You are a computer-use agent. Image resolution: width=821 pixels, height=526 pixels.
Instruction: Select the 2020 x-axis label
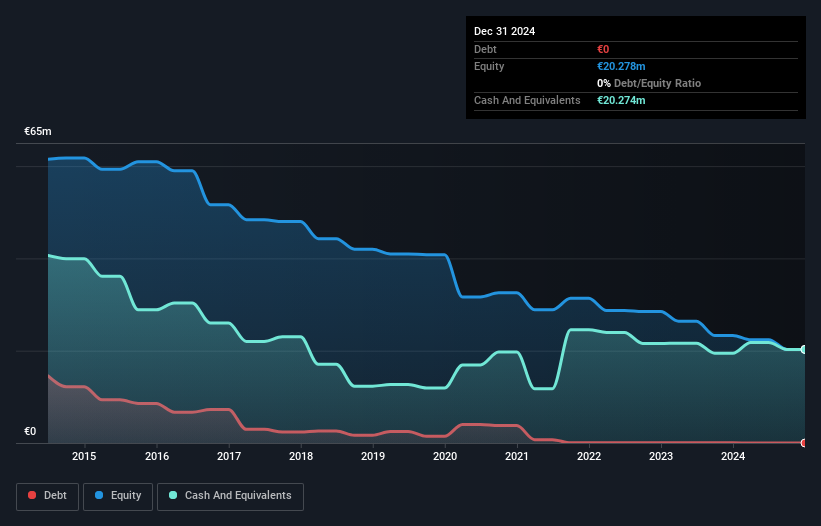445,456
